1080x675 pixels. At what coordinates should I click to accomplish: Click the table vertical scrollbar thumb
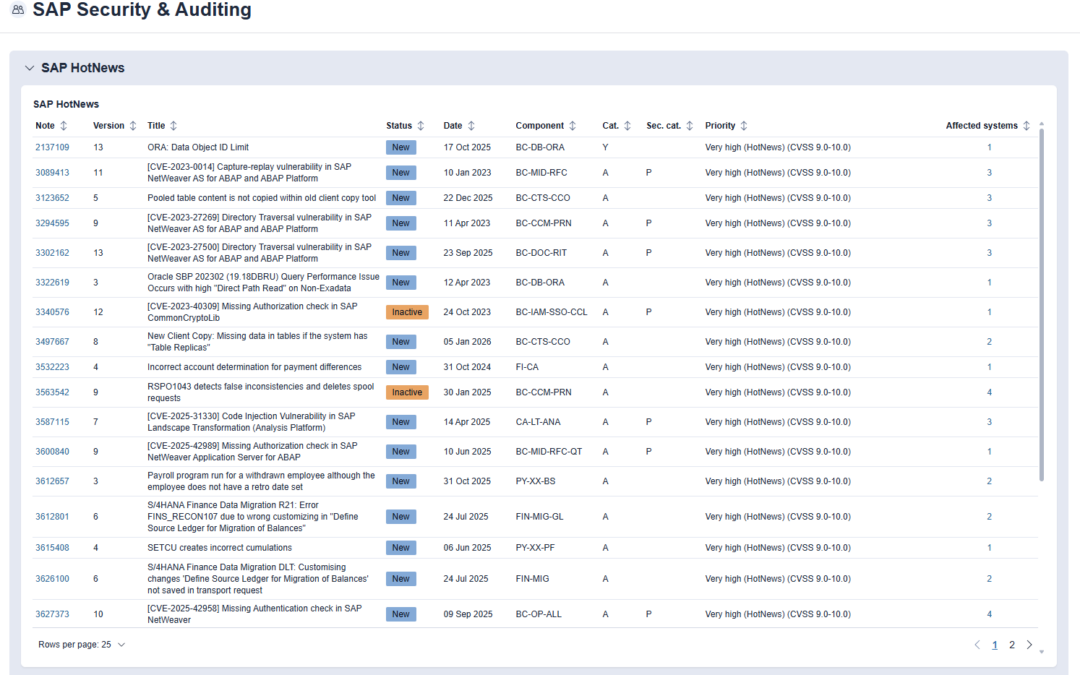pyautogui.click(x=1041, y=304)
